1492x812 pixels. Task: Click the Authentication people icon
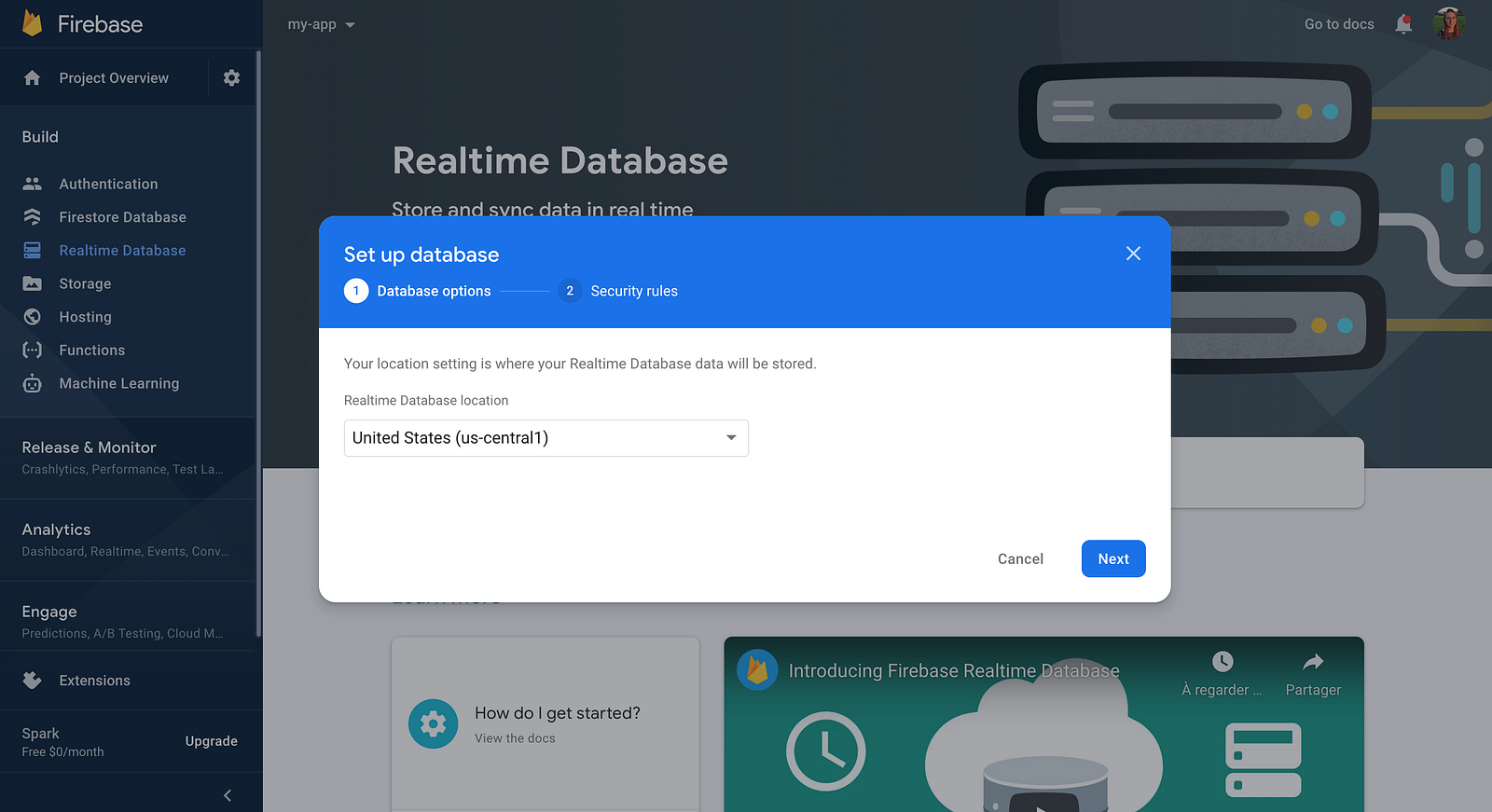32,184
